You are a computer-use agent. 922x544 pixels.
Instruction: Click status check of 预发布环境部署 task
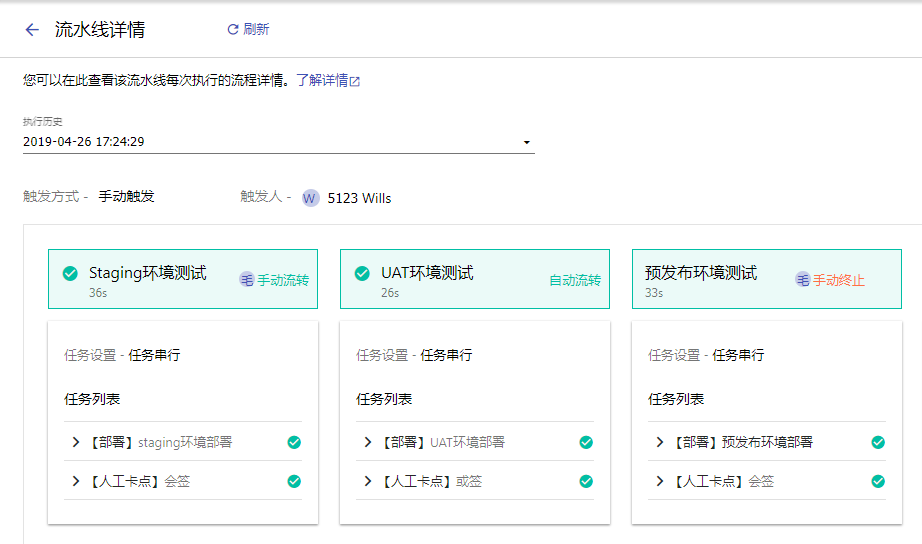pos(878,442)
